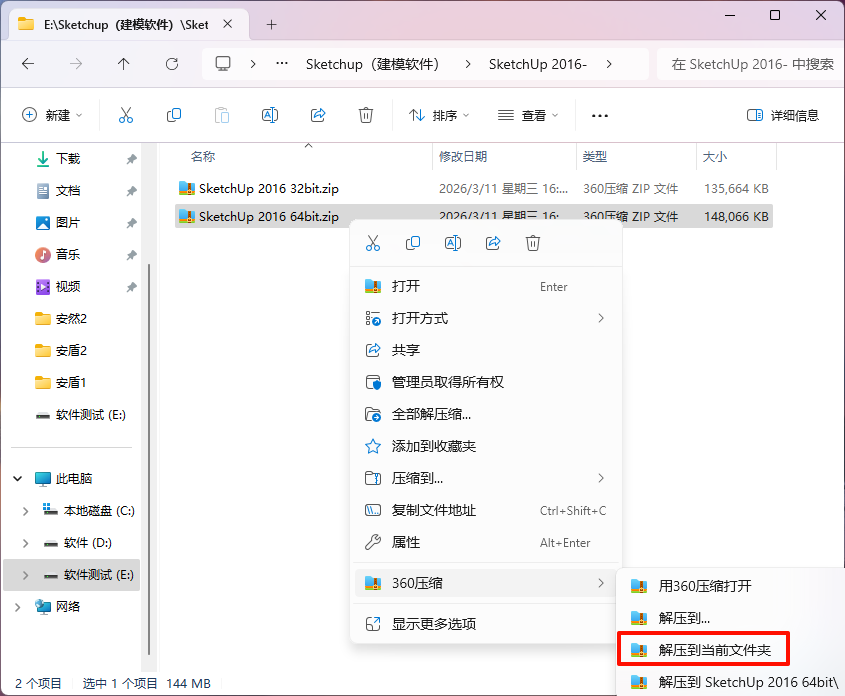The image size is (845, 696).
Task: Open the 排序 sort dropdown
Action: [439, 115]
